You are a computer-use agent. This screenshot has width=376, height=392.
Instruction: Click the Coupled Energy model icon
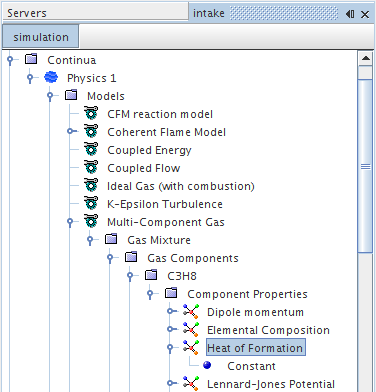tap(91, 150)
